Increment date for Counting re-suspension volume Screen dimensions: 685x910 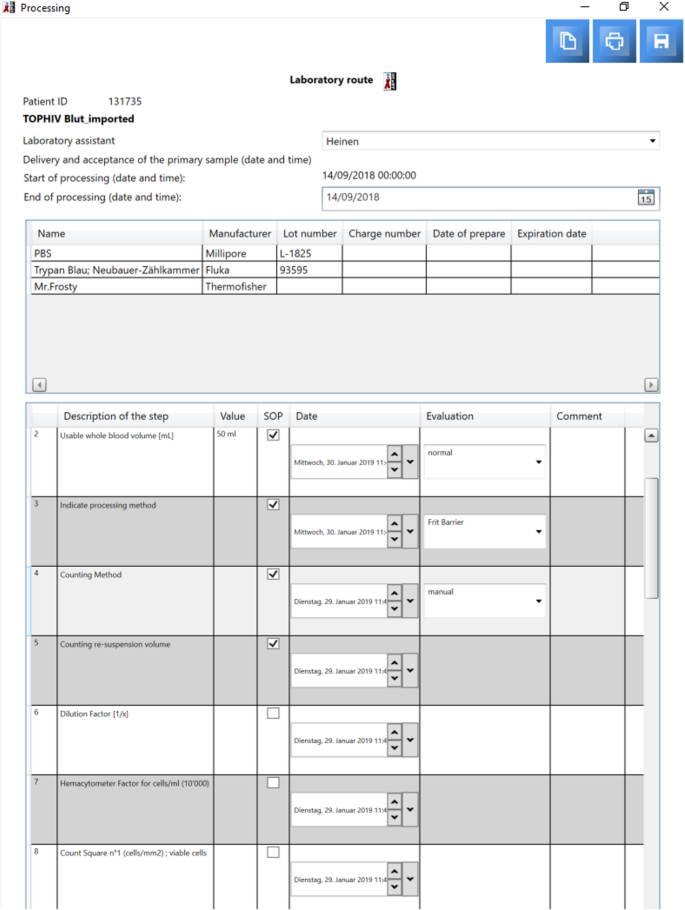pos(395,663)
